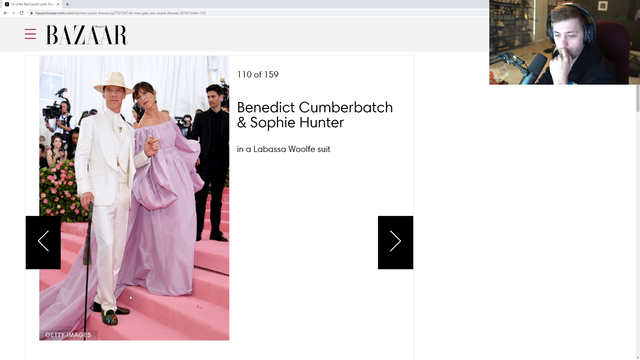Click the page vertical scrollbar thumb
Image resolution: width=640 pixels, height=360 pixels.
click(x=638, y=98)
